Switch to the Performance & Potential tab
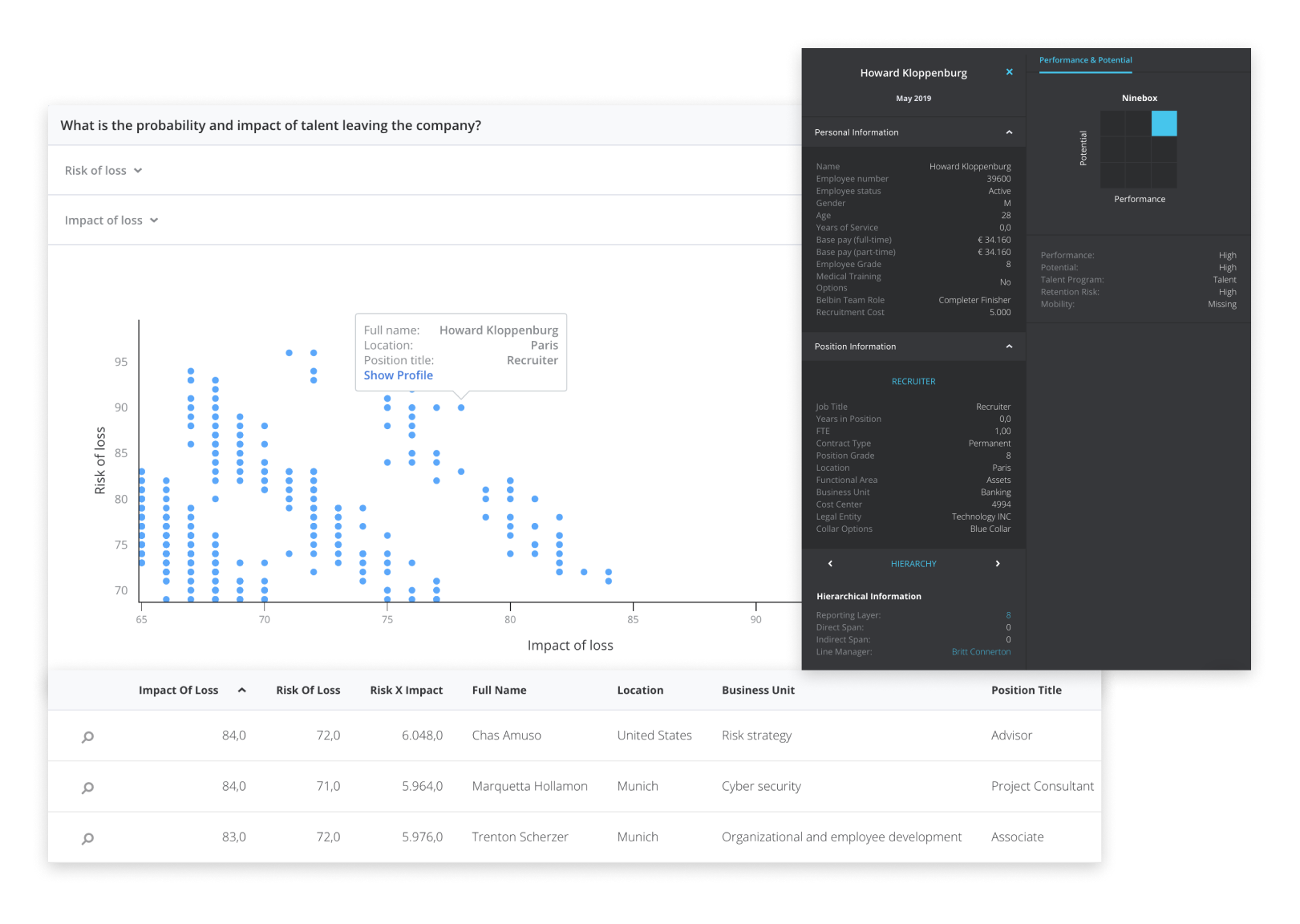 pyautogui.click(x=1085, y=60)
